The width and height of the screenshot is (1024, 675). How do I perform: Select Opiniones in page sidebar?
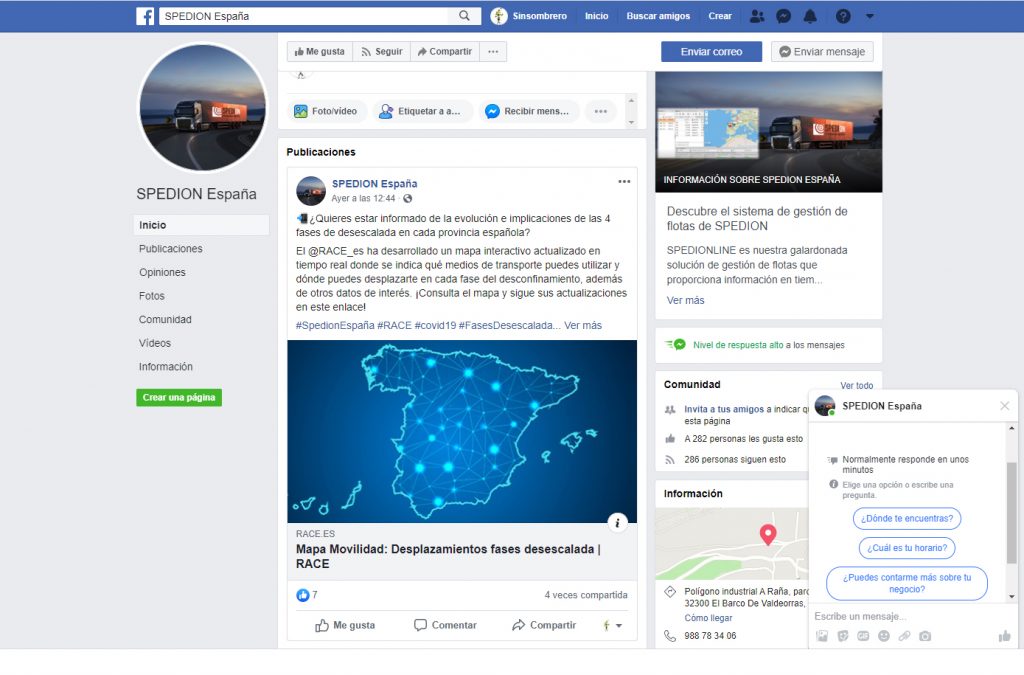pos(162,272)
